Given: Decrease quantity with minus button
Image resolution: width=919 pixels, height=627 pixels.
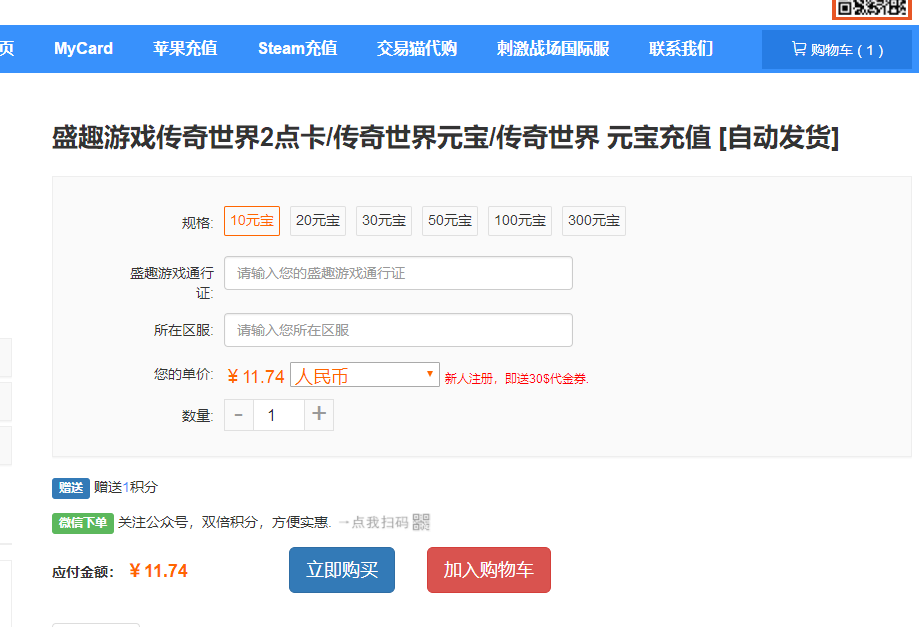Looking at the screenshot, I should [239, 415].
